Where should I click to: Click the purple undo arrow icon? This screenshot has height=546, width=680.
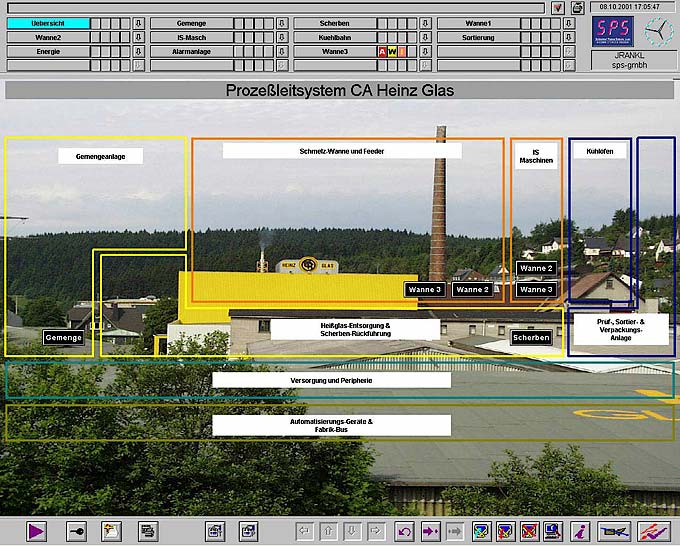tap(404, 531)
